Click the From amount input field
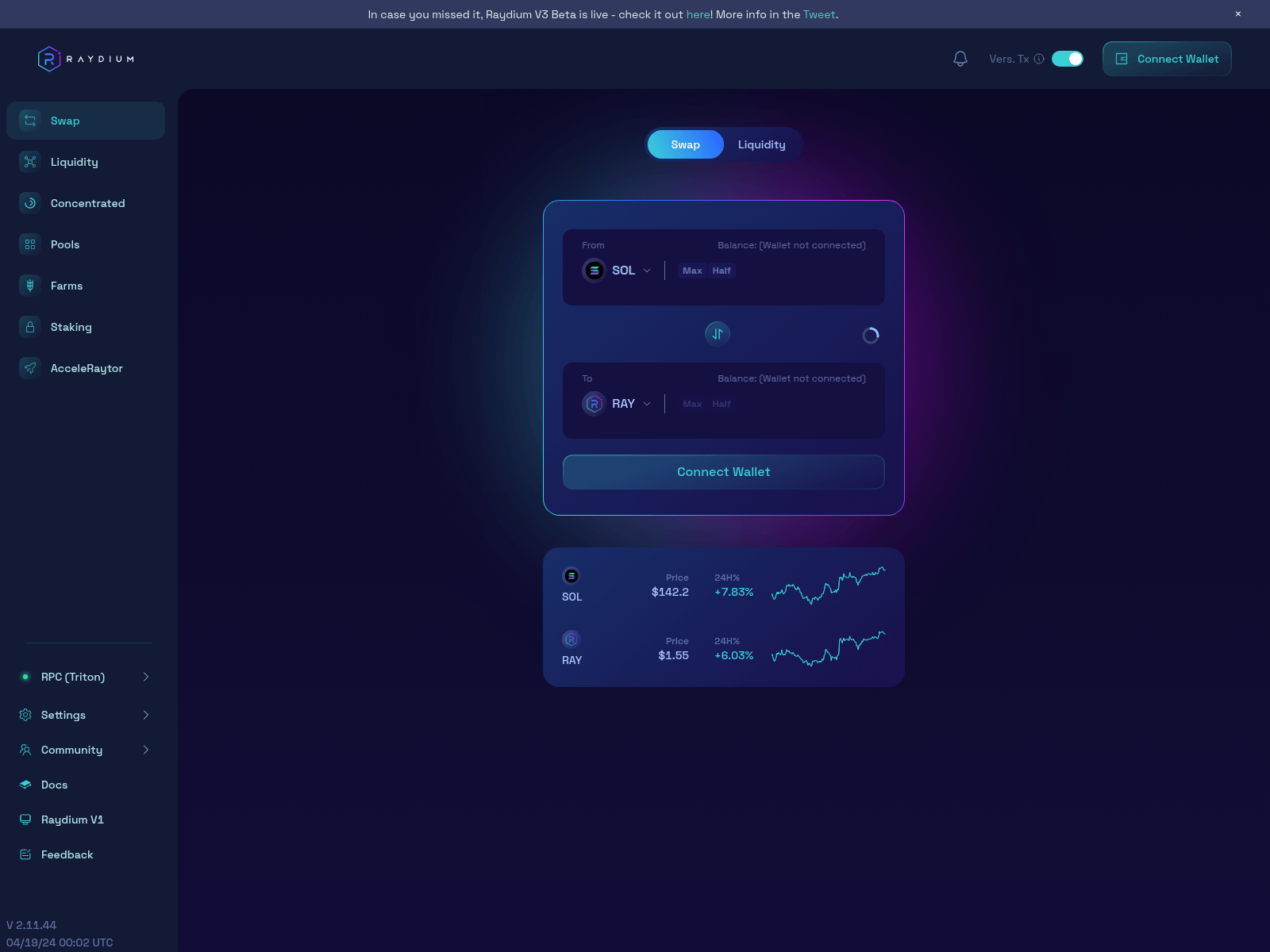1270x952 pixels. (802, 271)
